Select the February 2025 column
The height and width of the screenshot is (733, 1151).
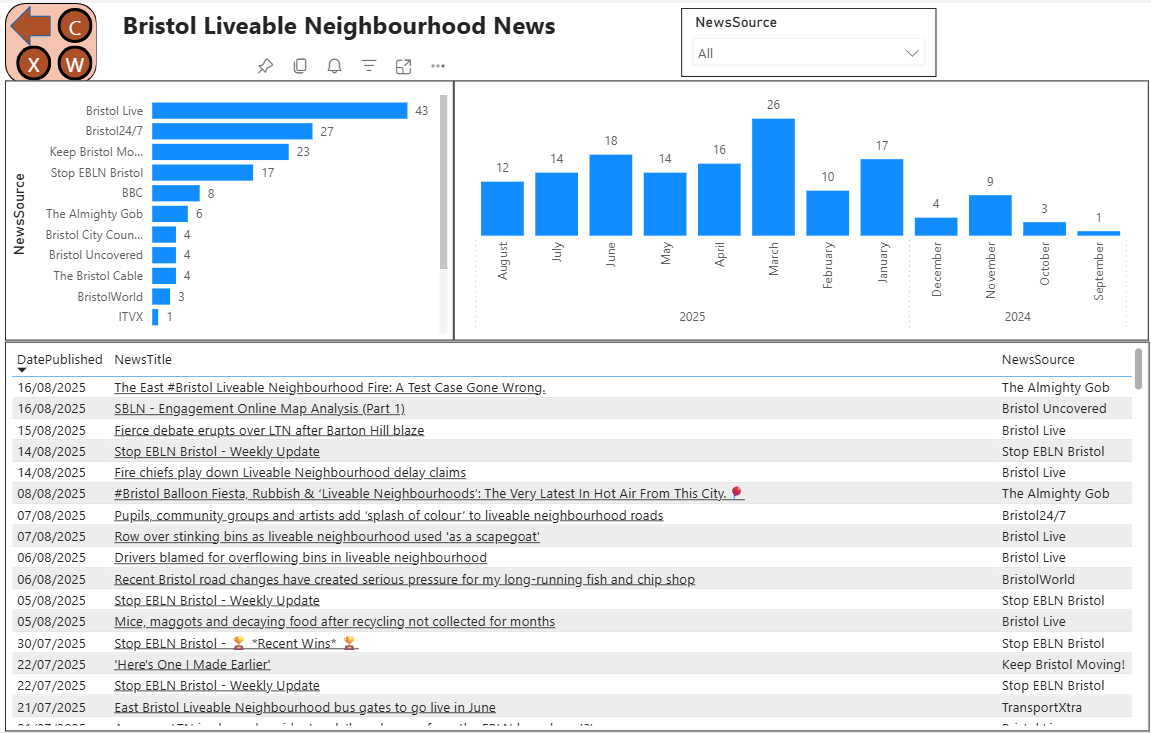827,213
